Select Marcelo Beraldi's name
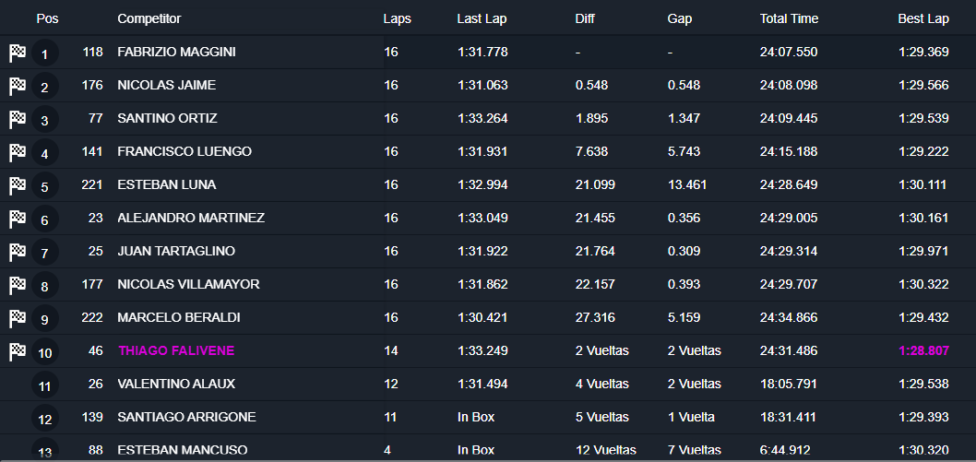The height and width of the screenshot is (462, 976). coord(165,318)
